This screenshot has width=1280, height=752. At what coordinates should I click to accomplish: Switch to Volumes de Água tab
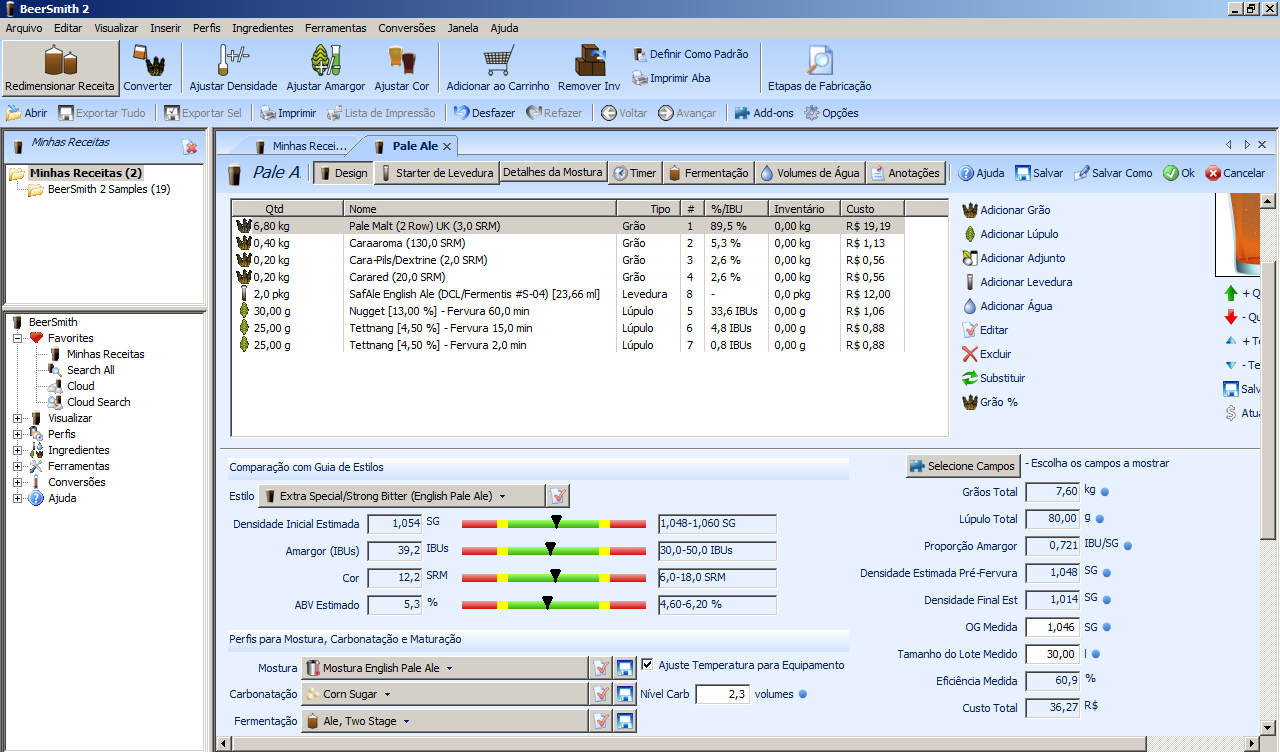[x=809, y=173]
